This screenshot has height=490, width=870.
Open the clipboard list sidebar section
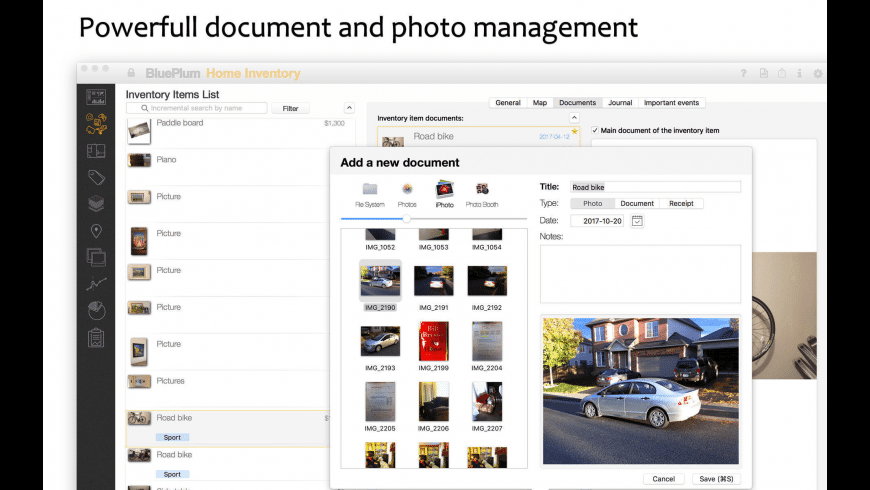click(x=97, y=338)
